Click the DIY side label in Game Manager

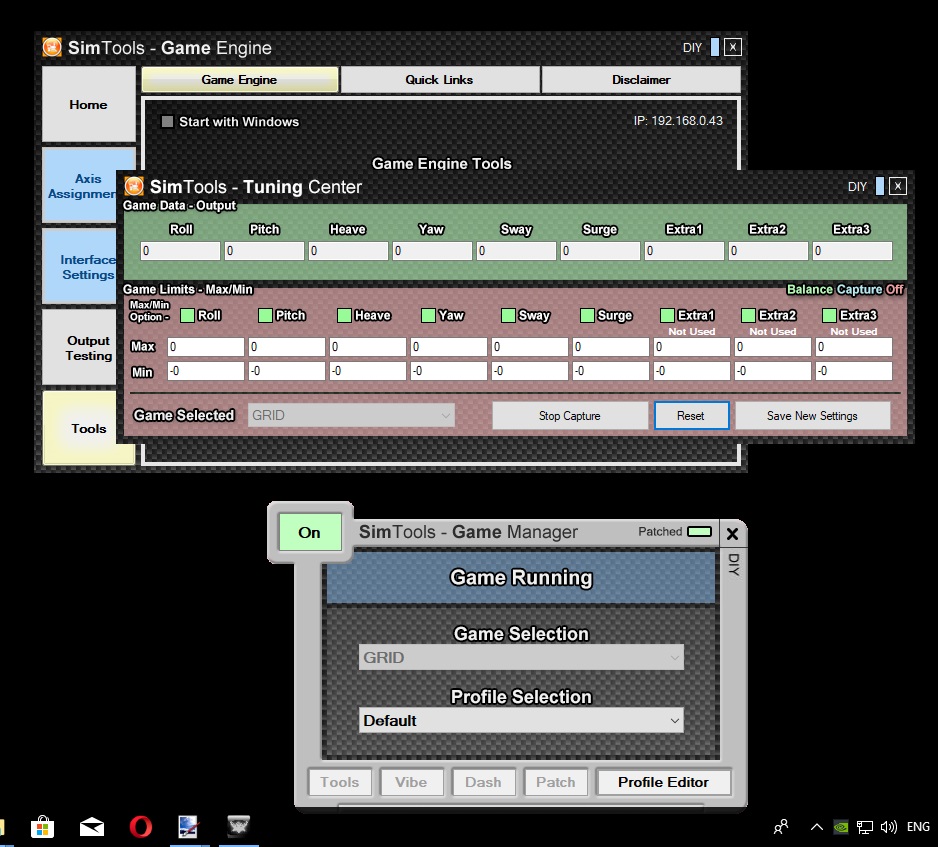point(733,564)
